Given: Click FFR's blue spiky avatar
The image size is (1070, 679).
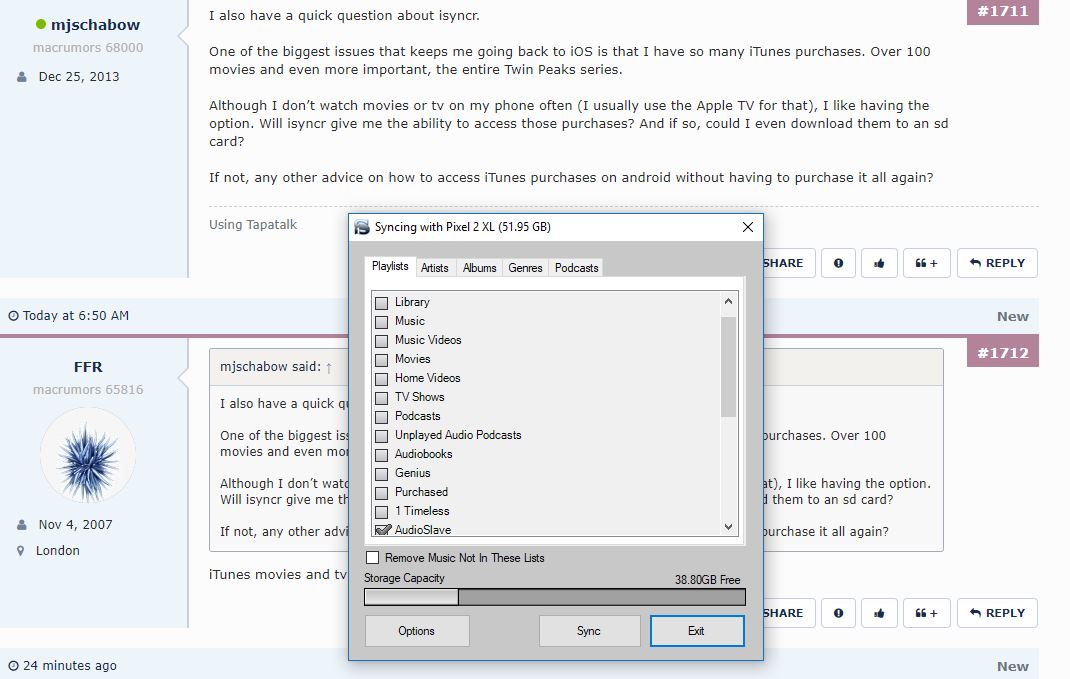Looking at the screenshot, I should 88,455.
